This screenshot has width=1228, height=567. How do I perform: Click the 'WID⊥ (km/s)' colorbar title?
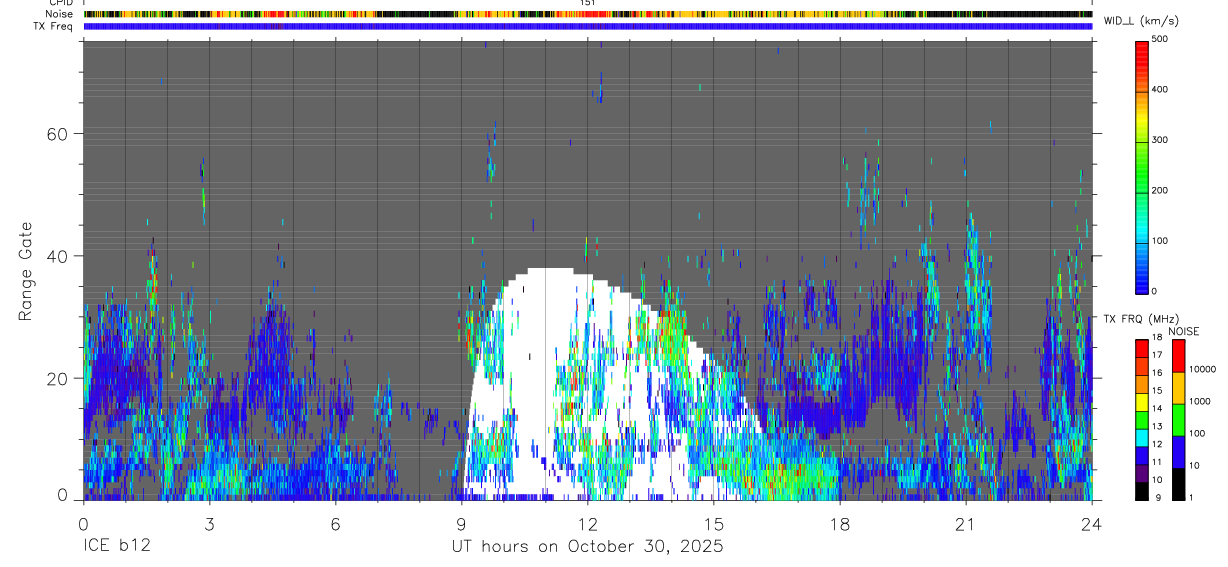(1139, 21)
